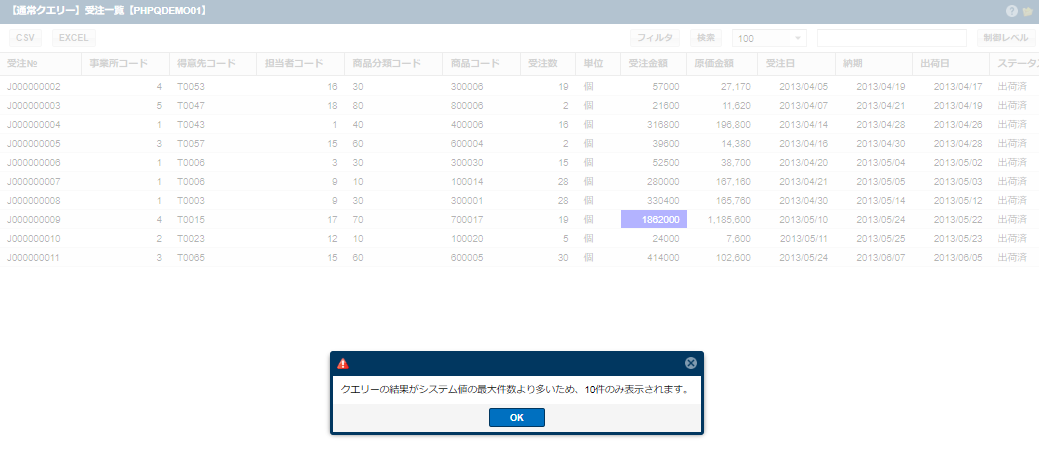
Task: Click the 原価金額 column header
Action: (x=722, y=64)
